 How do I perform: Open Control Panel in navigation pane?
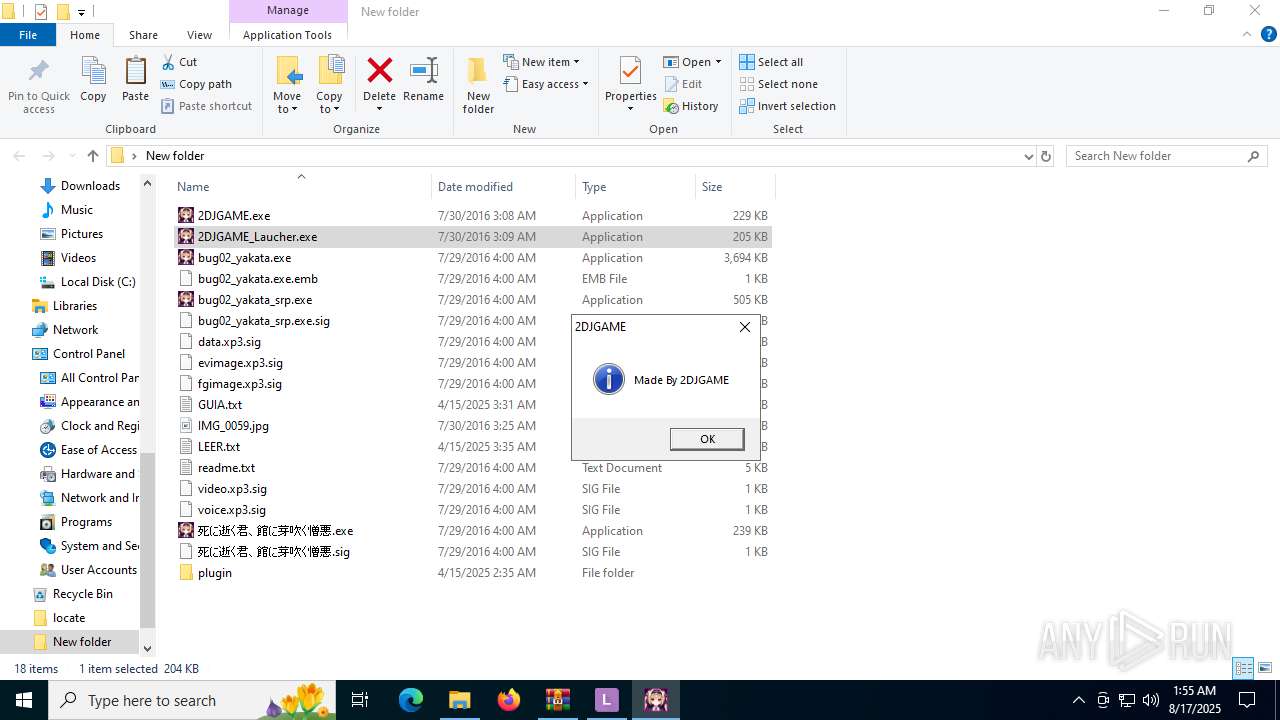(89, 353)
